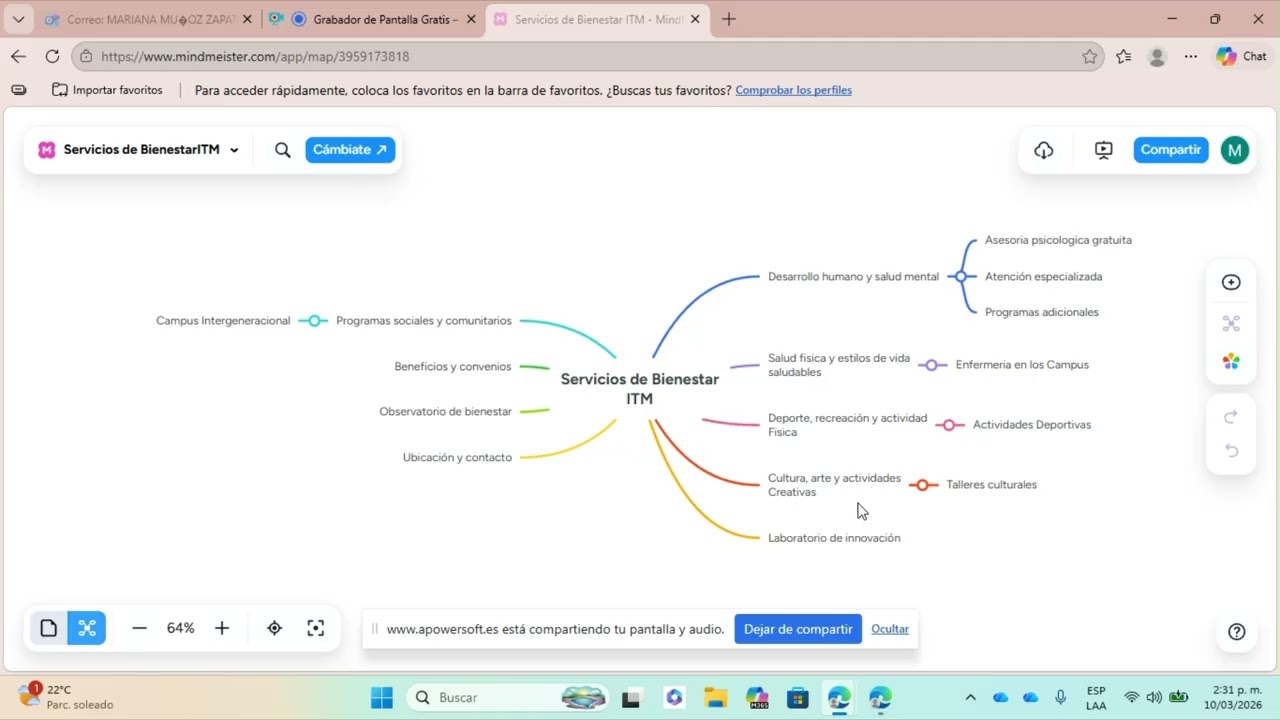
Task: Start presentation mode icon
Action: (x=1104, y=150)
